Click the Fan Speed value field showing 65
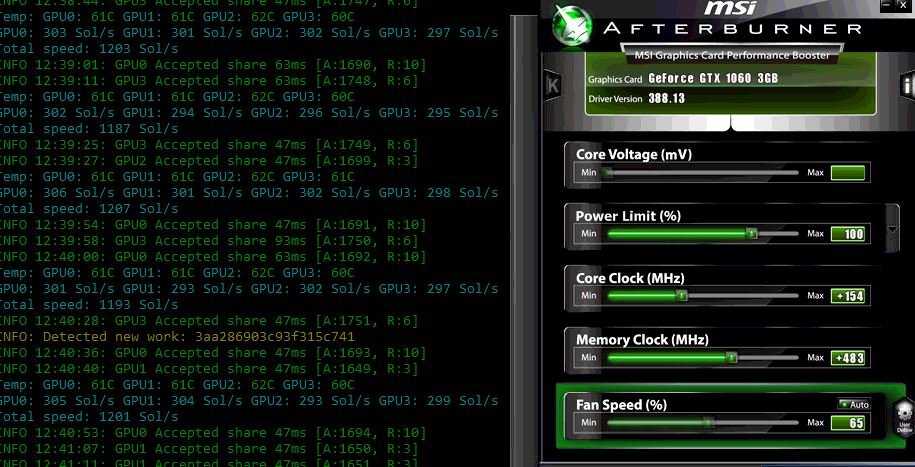The image size is (915, 467). tap(847, 423)
